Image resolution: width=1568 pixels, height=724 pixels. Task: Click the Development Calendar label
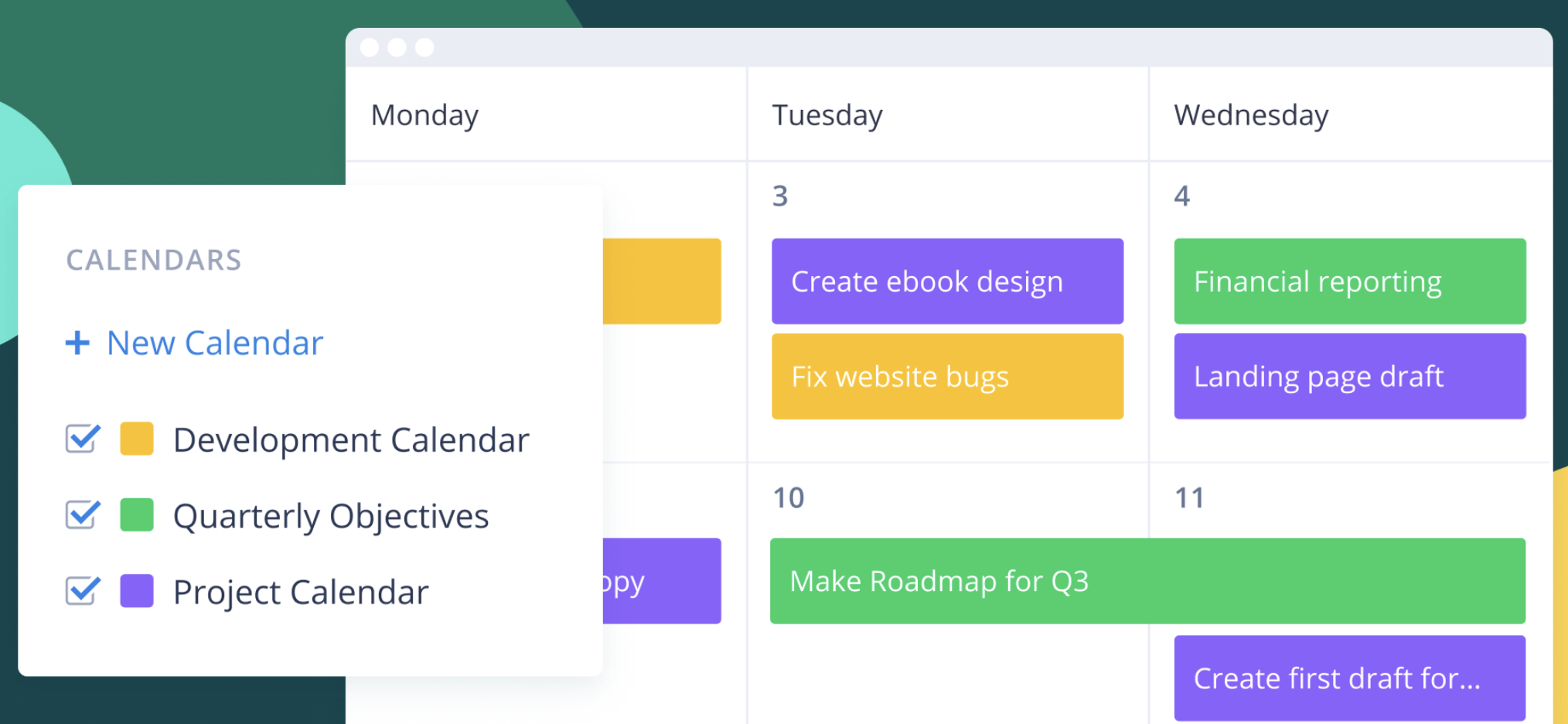point(351,440)
